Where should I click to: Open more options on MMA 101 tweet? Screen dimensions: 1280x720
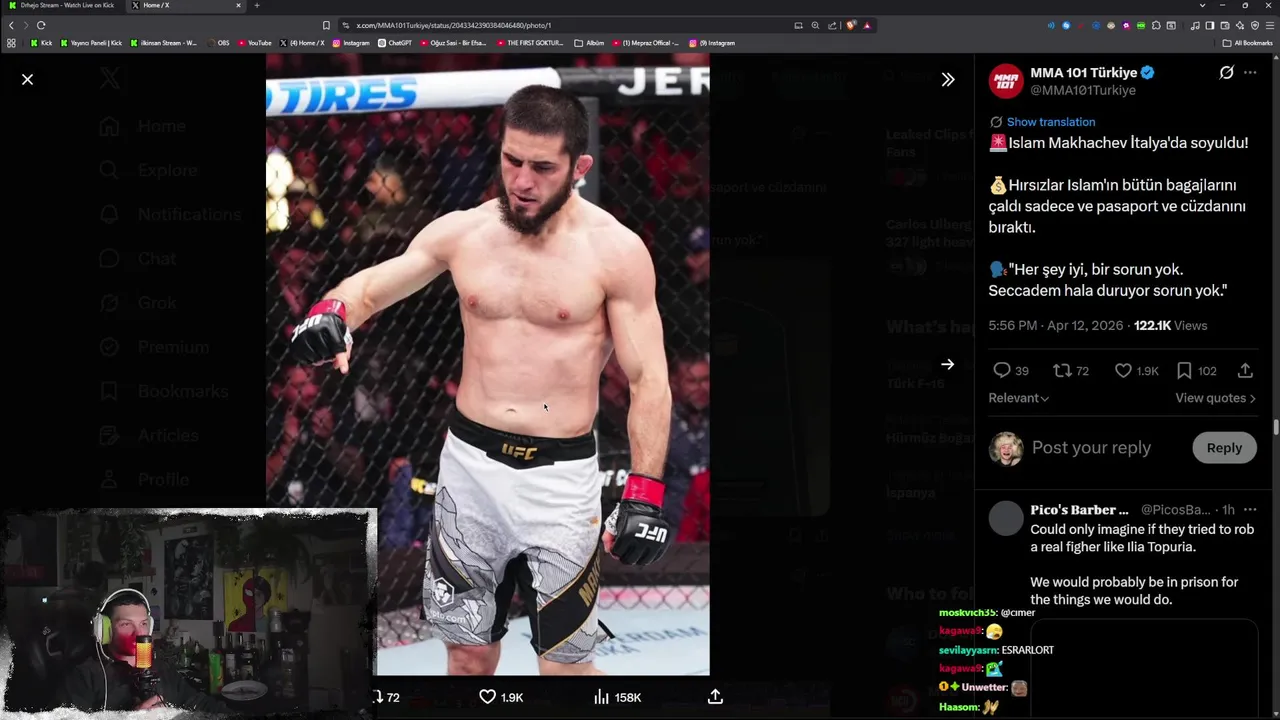1250,73
